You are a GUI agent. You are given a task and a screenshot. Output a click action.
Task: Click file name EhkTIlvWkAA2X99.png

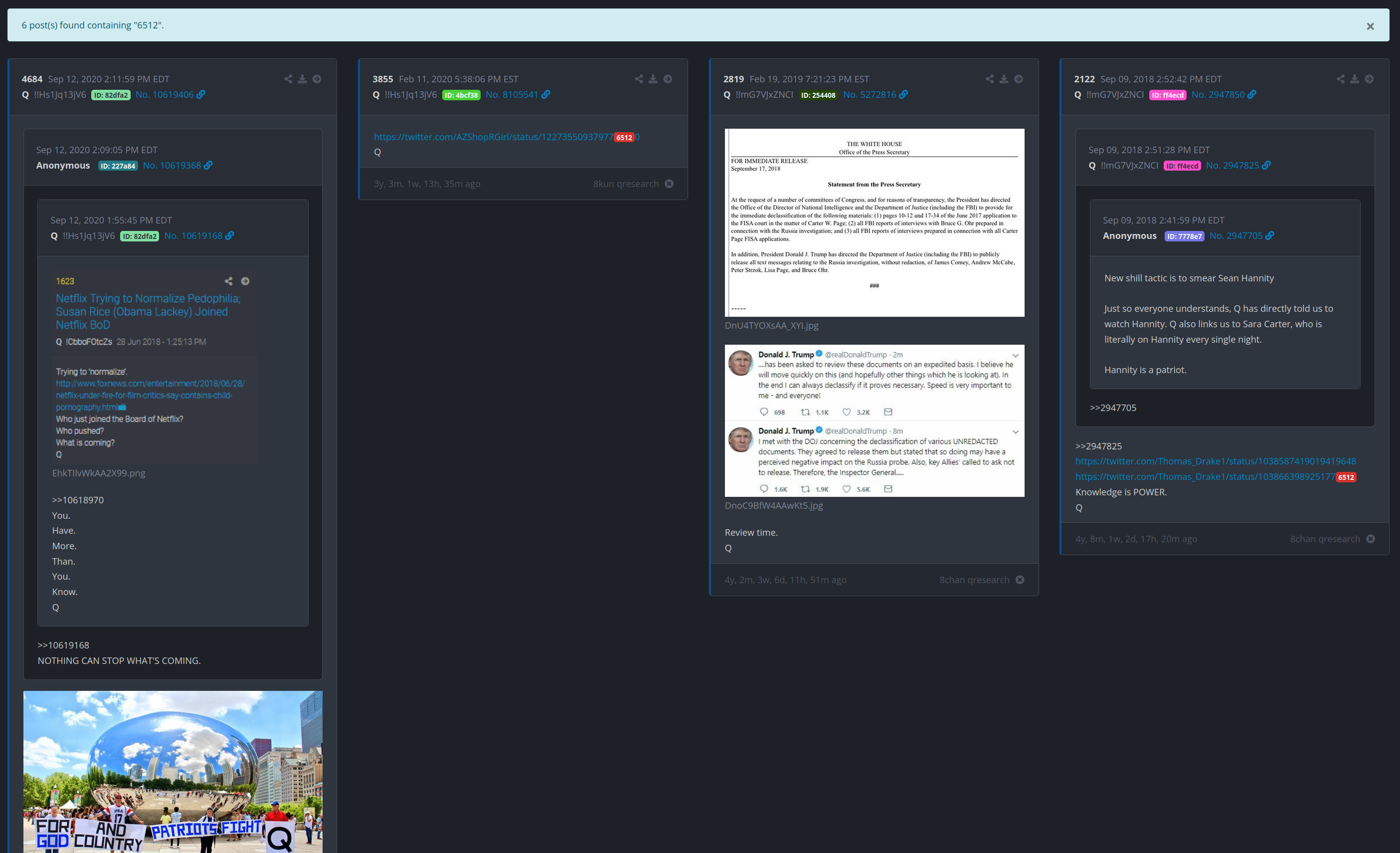click(x=99, y=473)
